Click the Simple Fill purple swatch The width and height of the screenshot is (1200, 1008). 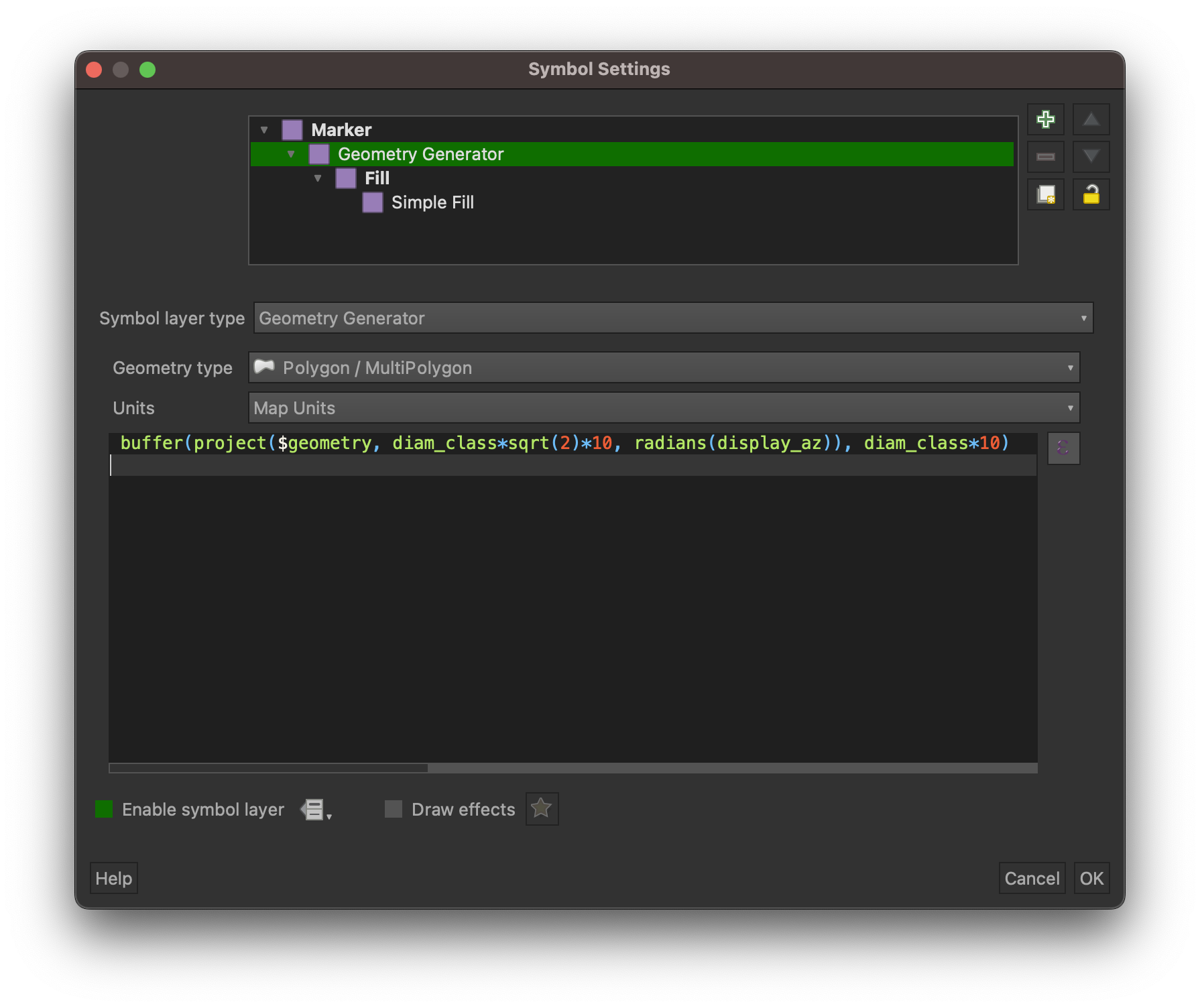373,202
